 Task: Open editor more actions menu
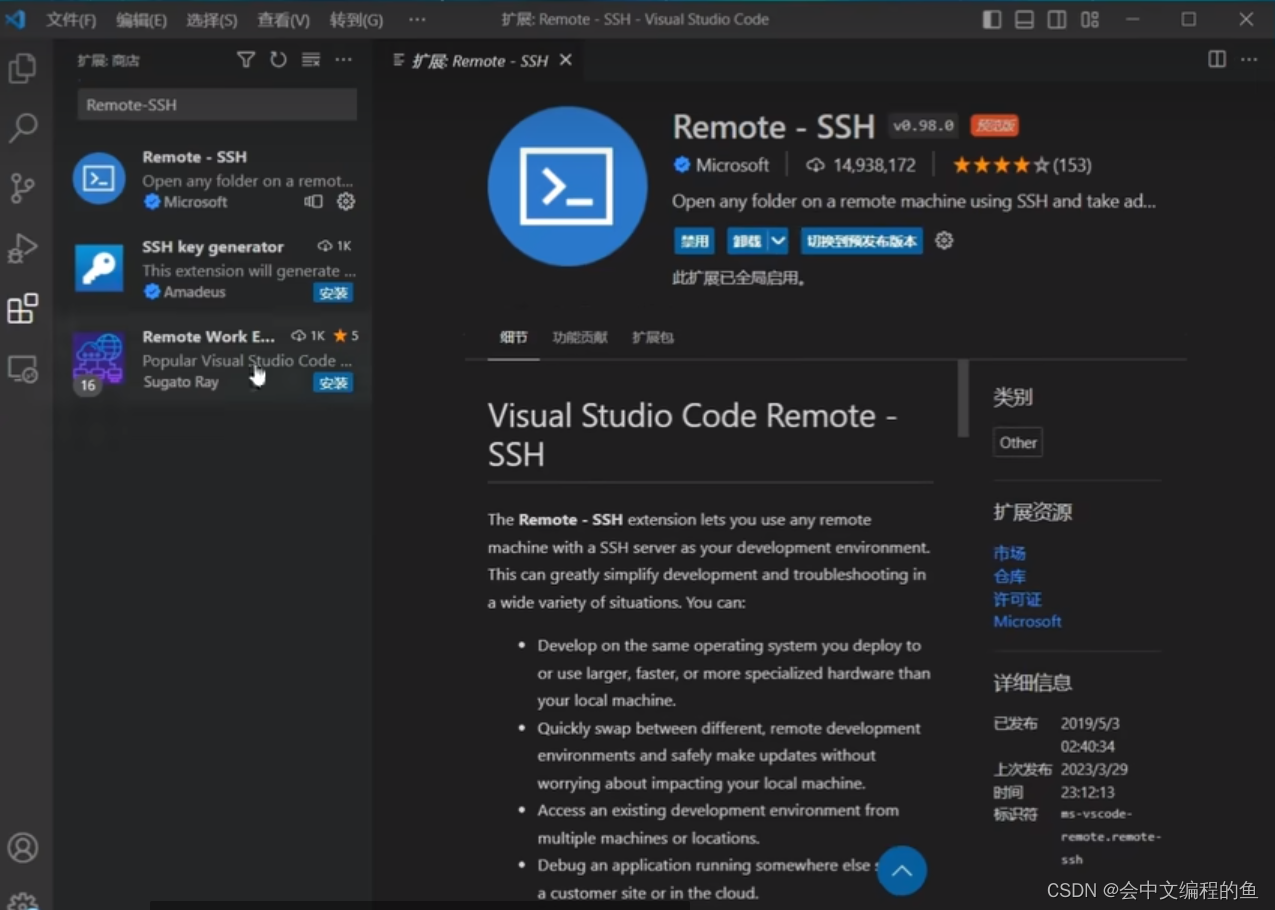tap(1249, 59)
